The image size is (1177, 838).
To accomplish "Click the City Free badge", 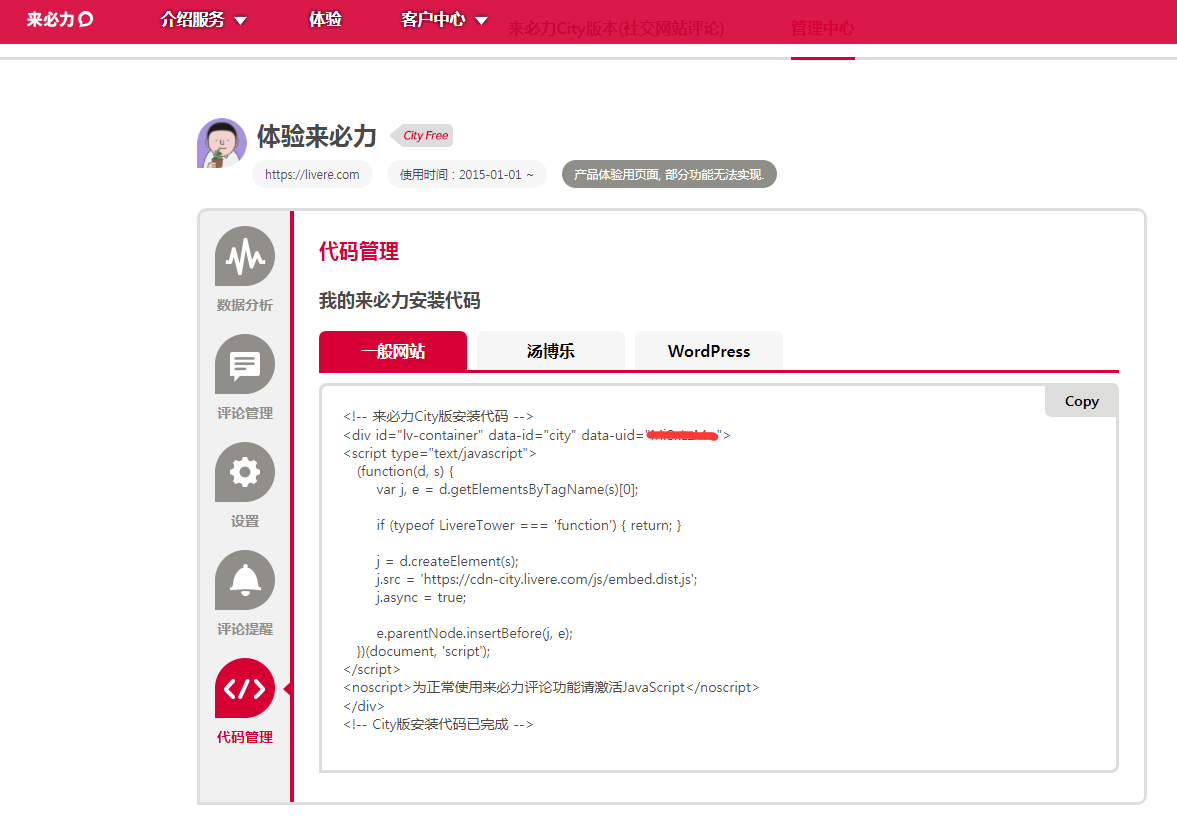I will click(423, 135).
